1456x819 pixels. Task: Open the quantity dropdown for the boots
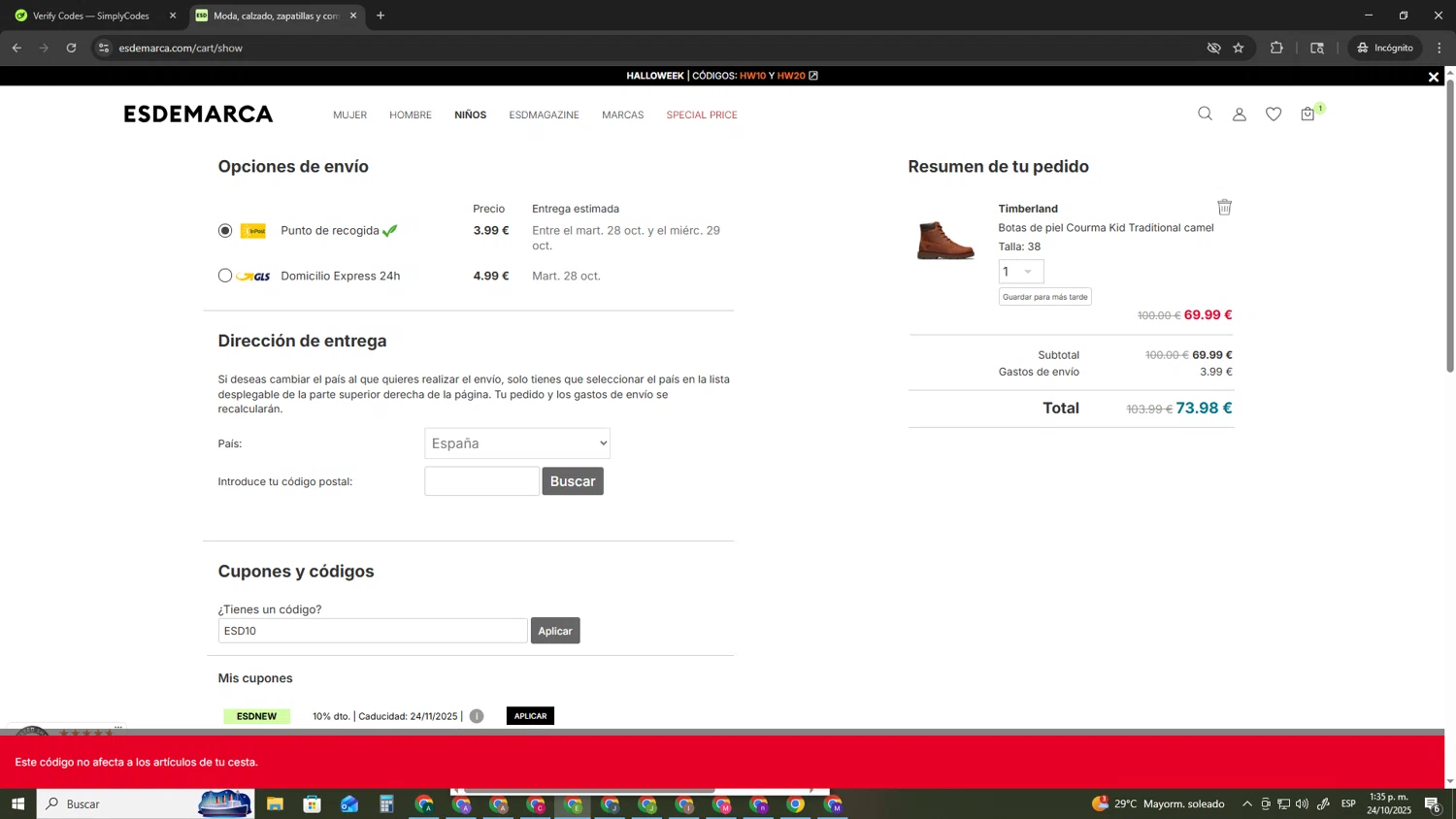coord(1021,272)
